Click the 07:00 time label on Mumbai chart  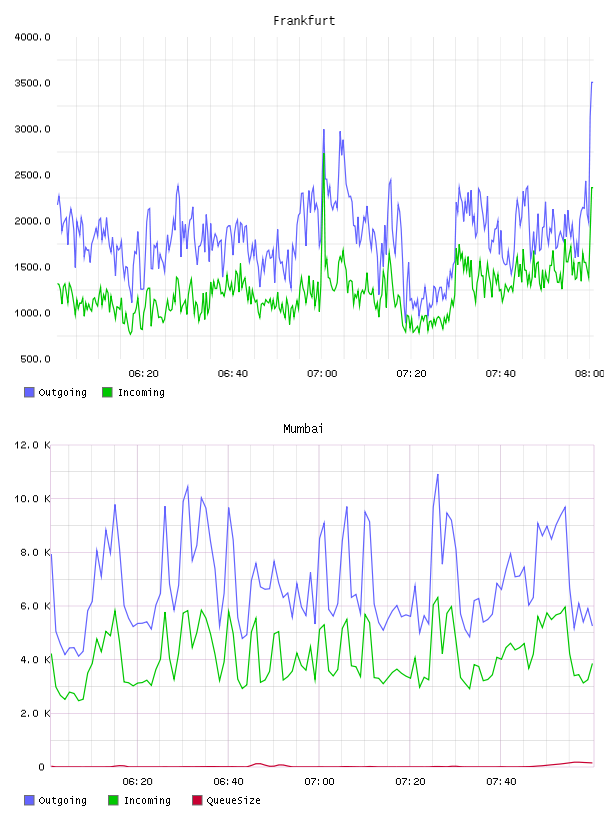coord(320,782)
